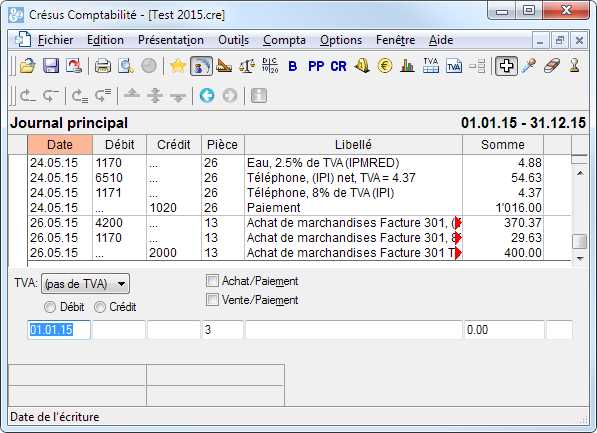Screen dimensions: 597x433
Task: Go back with the blue arrow icon
Action: 207,95
